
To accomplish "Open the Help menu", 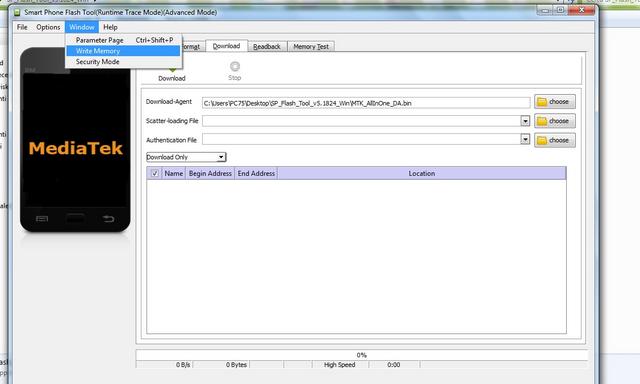I will (110, 27).
